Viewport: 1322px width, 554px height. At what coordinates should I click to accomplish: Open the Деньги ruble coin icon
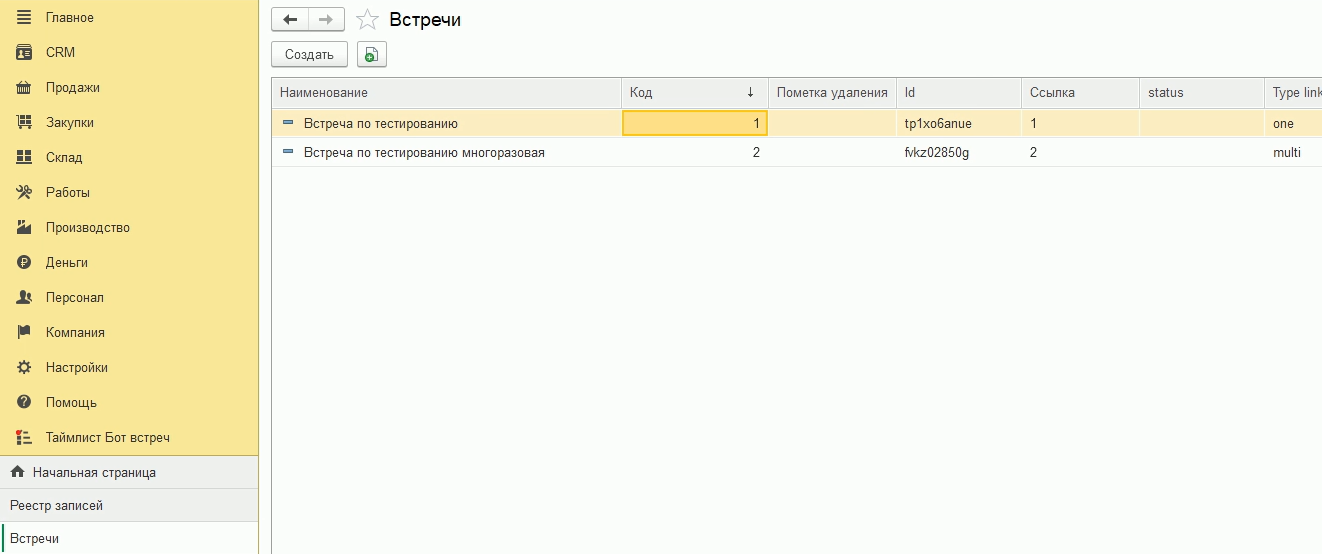tap(25, 263)
